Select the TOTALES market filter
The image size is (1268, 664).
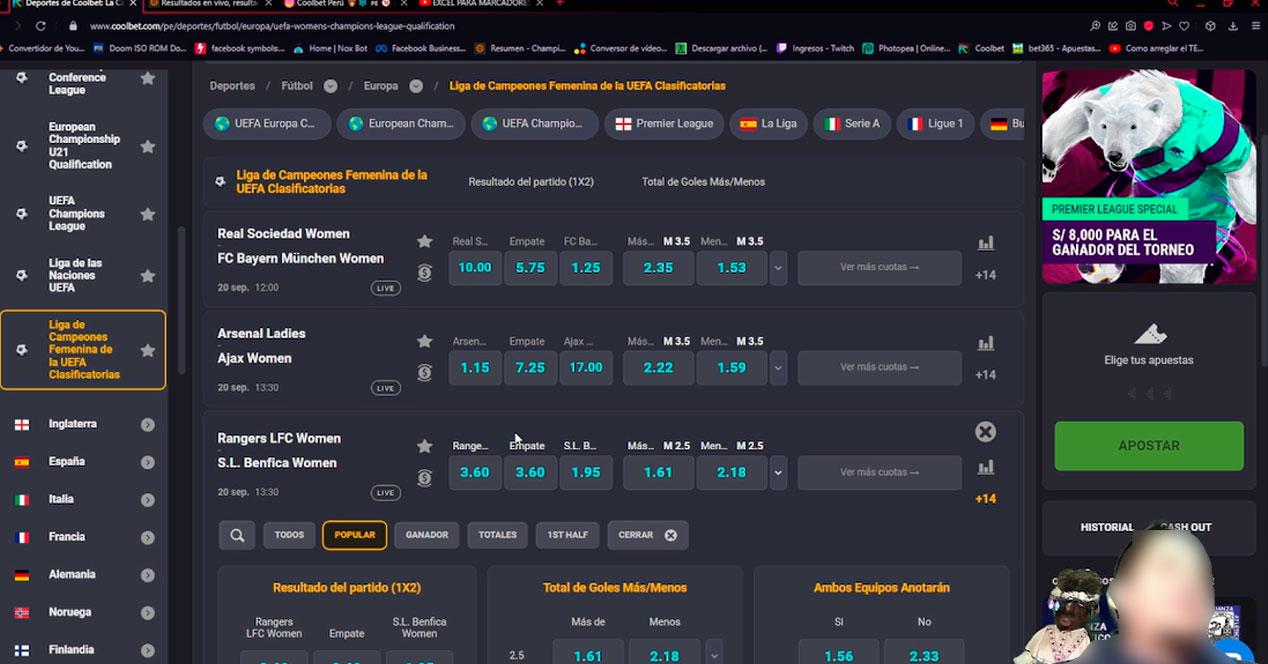498,535
